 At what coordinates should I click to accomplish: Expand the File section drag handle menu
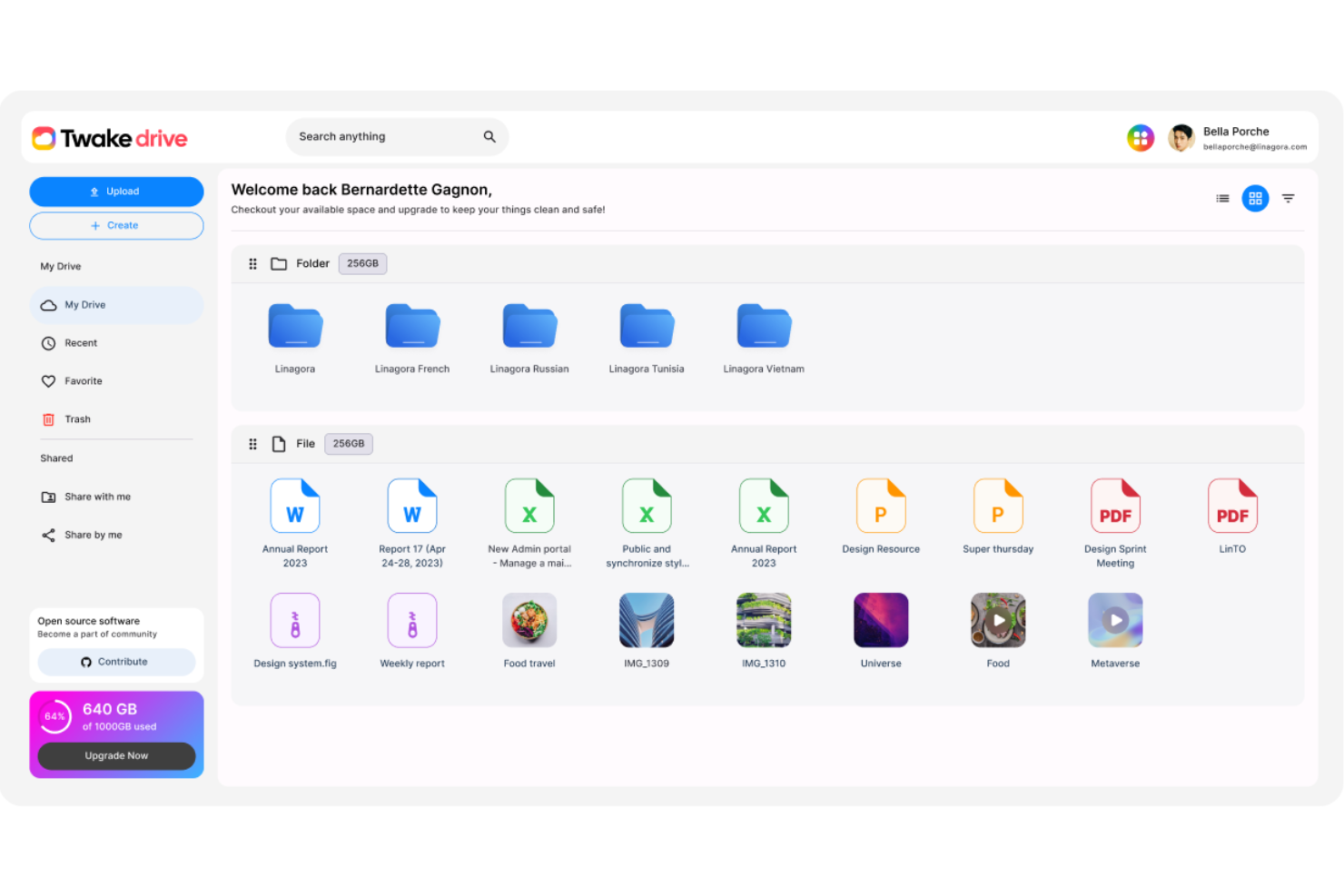coord(252,443)
